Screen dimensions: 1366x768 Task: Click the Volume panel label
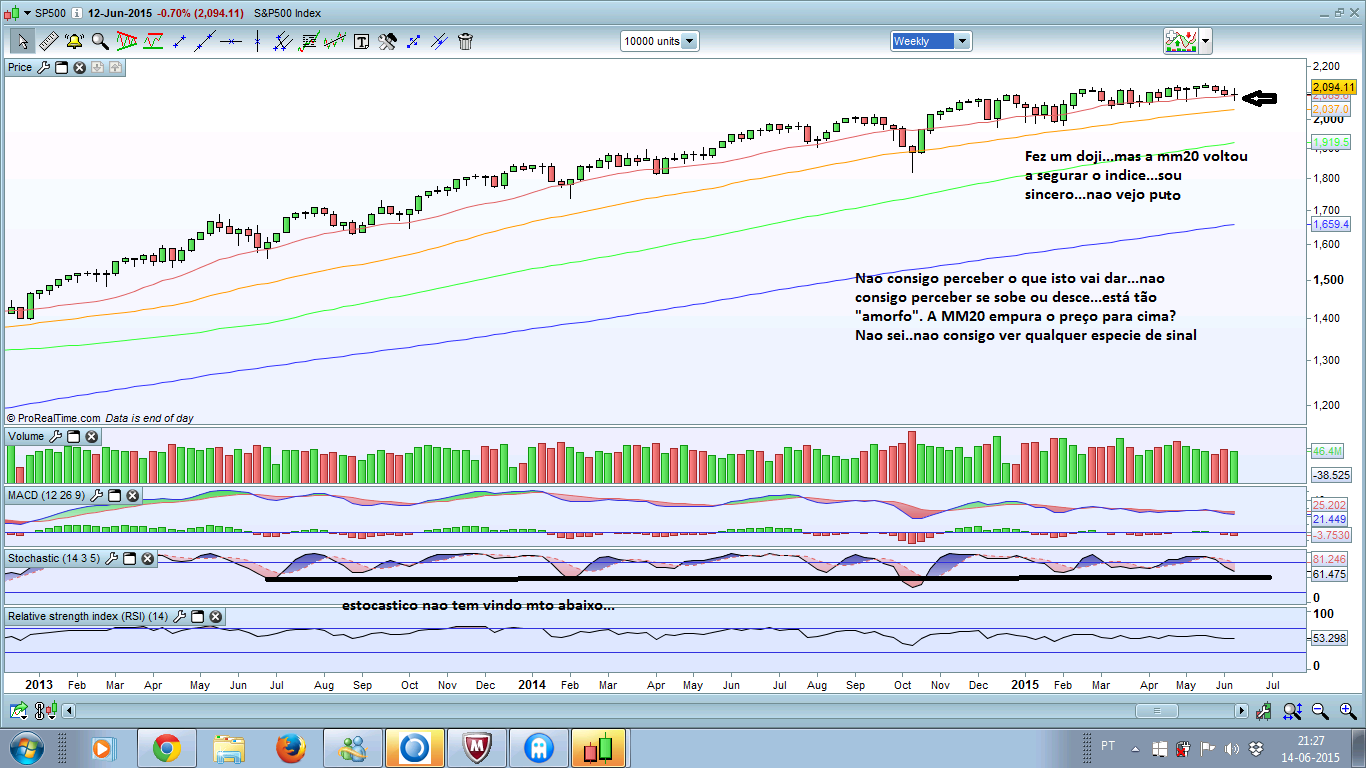click(x=26, y=436)
